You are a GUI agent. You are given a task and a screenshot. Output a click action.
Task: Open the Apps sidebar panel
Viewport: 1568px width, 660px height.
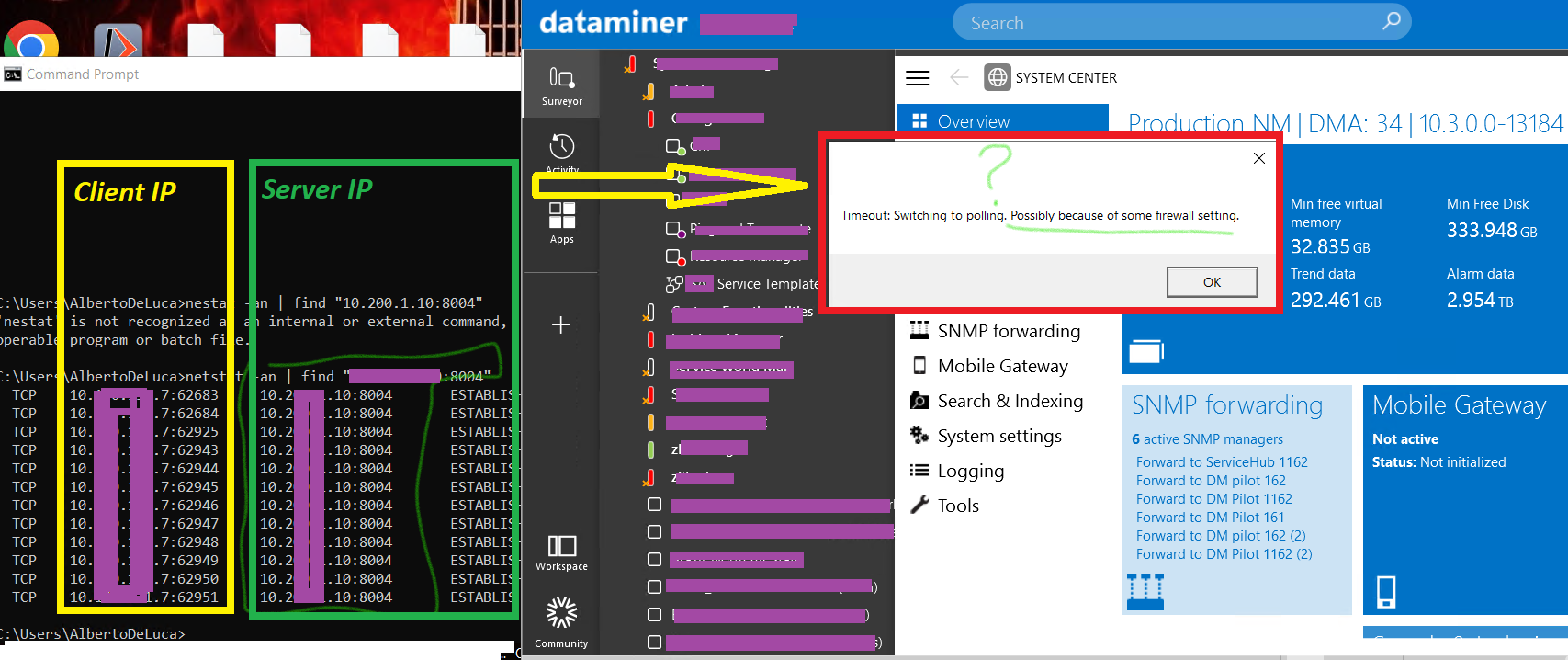(x=561, y=222)
